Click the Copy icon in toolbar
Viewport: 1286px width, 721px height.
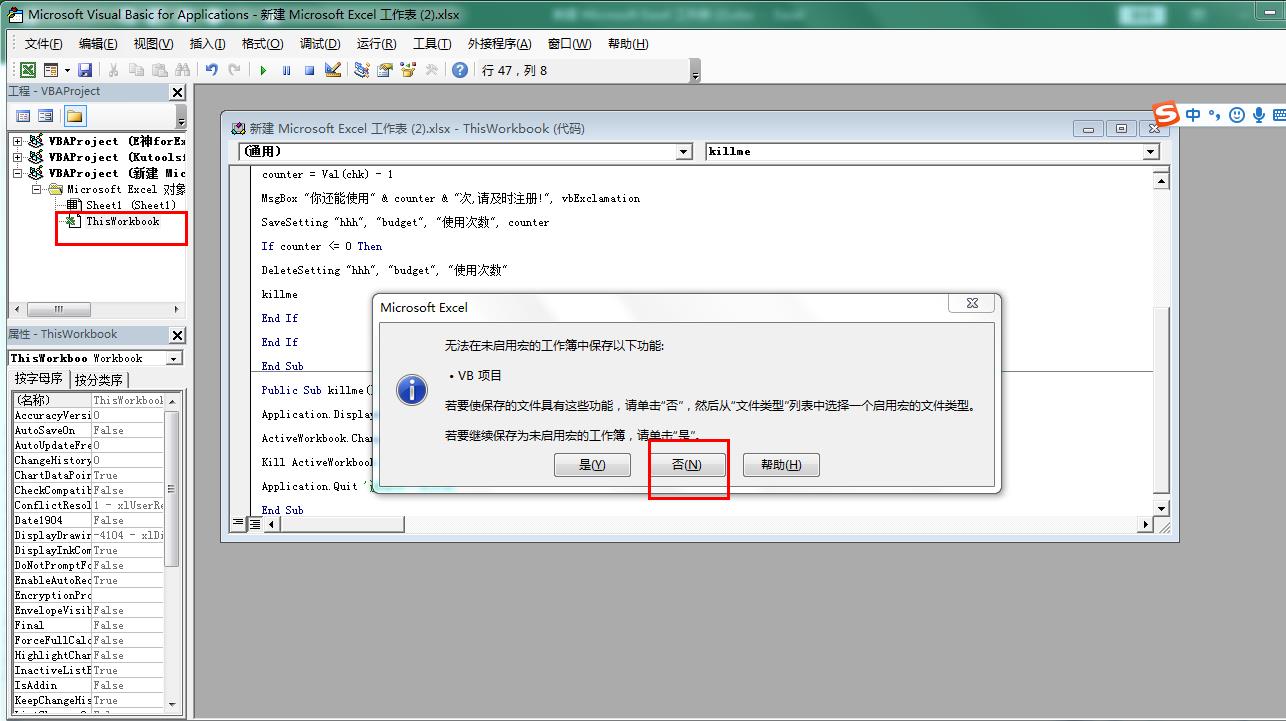136,70
